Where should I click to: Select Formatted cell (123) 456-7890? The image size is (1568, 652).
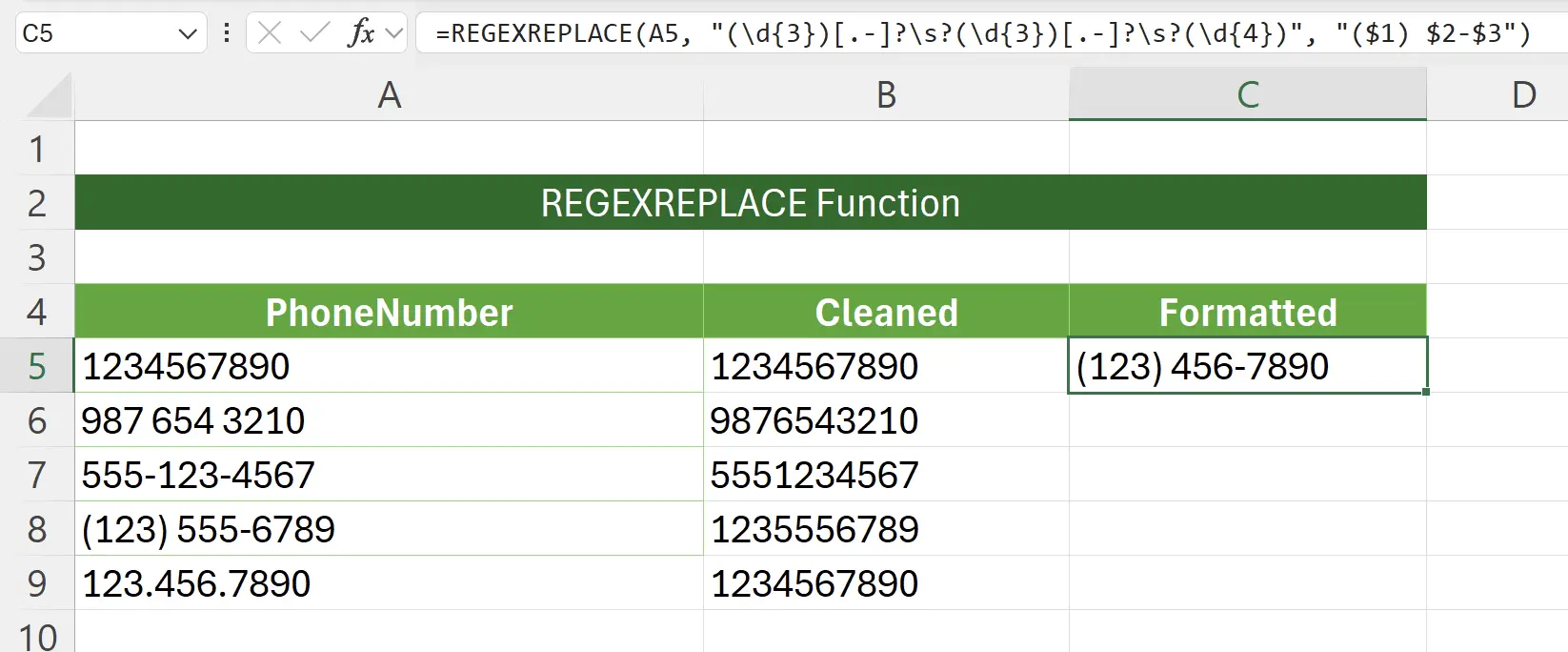tap(1248, 366)
